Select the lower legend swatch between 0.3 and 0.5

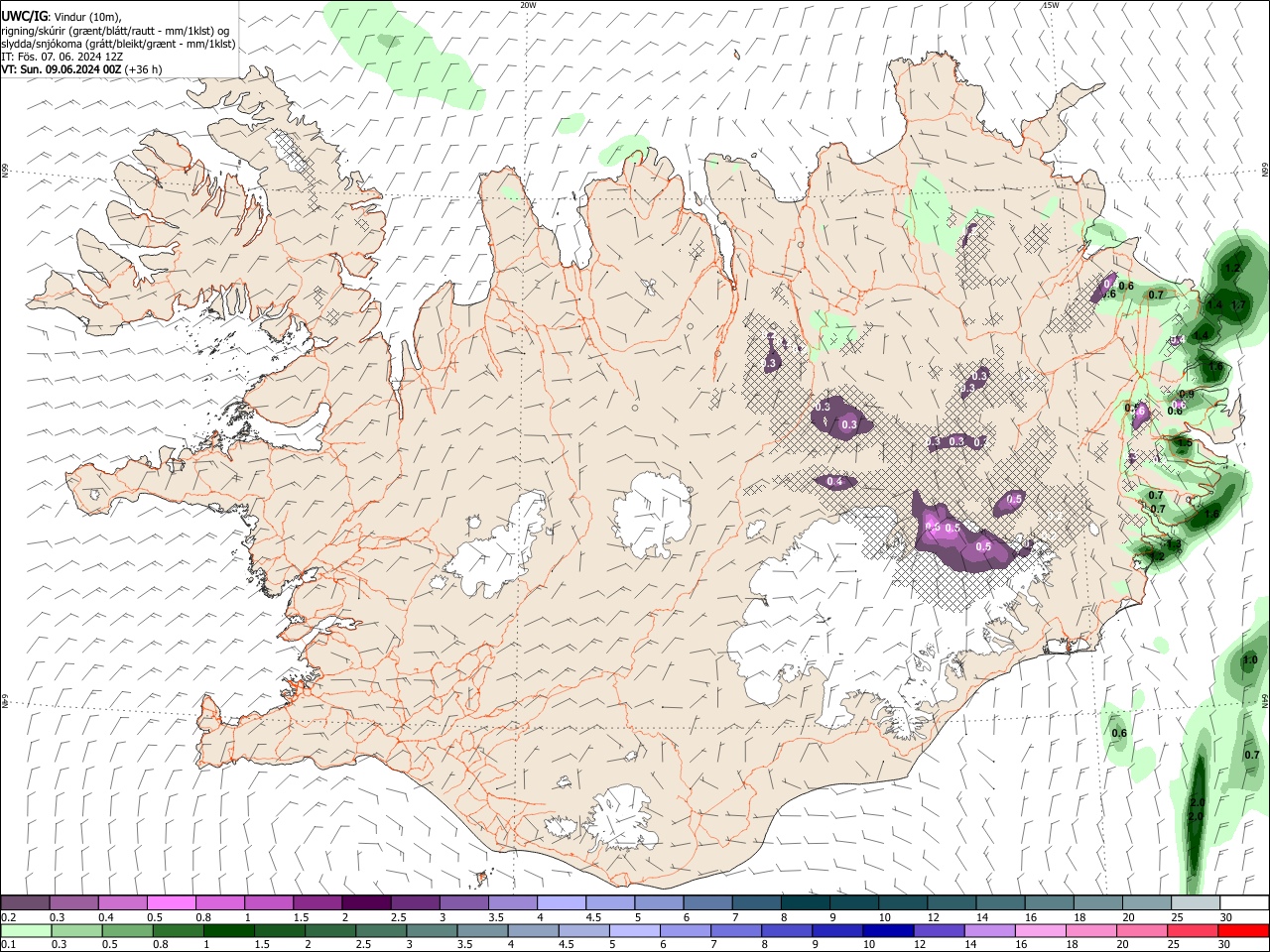pos(76,930)
